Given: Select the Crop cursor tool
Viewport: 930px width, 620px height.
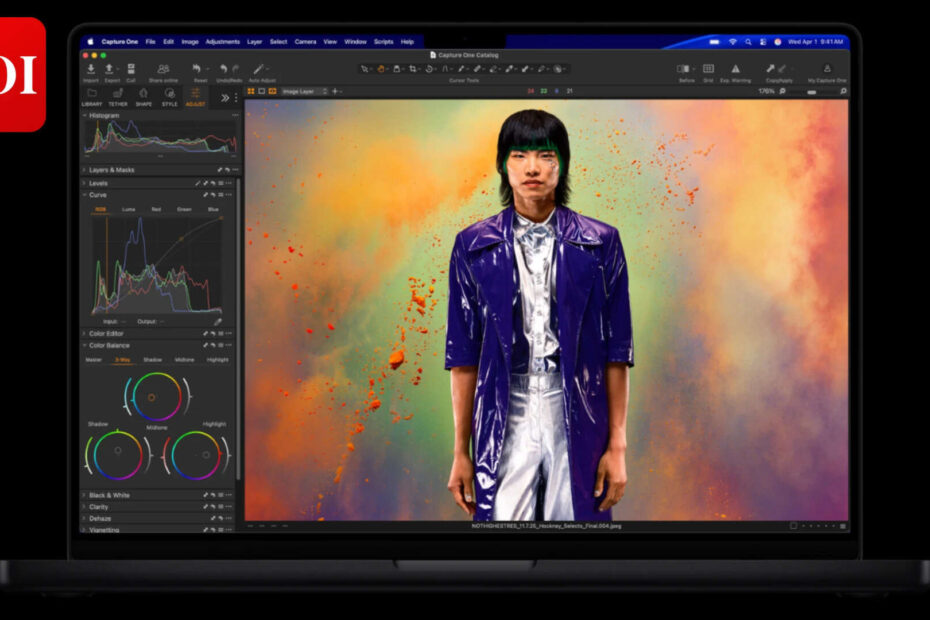Looking at the screenshot, I should [413, 69].
